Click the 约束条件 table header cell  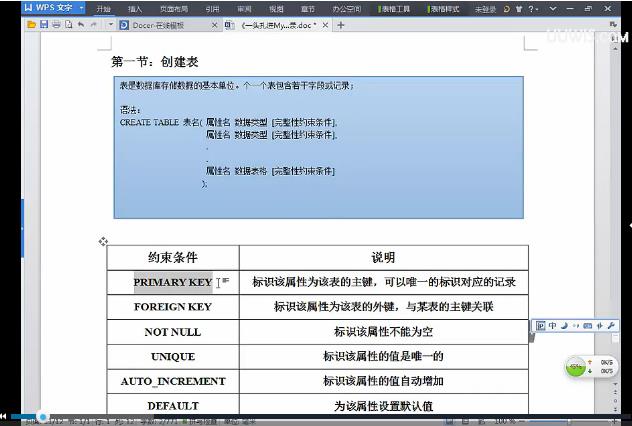(173, 258)
